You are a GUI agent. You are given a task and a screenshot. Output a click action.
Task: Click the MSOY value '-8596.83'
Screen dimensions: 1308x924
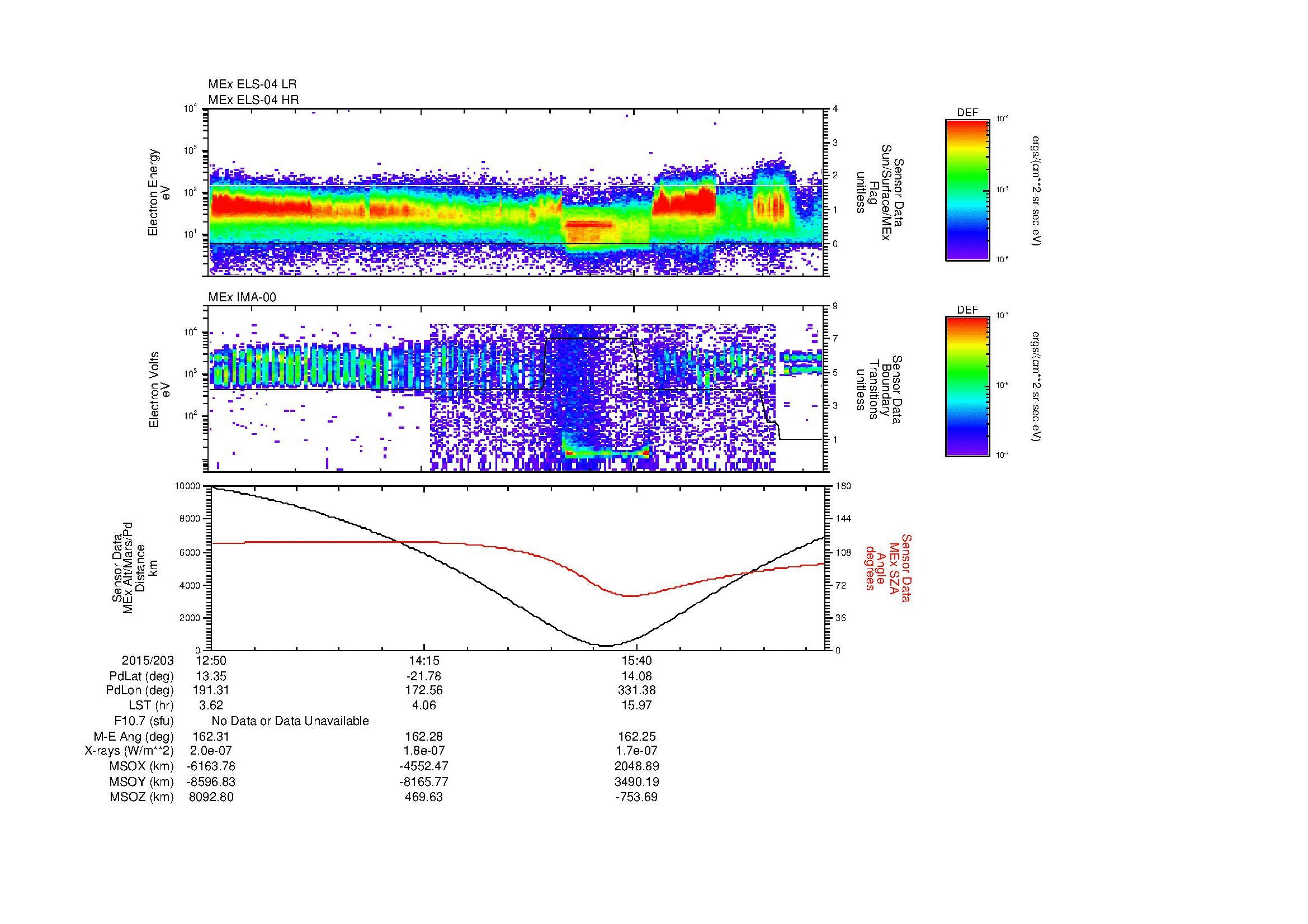point(211,781)
